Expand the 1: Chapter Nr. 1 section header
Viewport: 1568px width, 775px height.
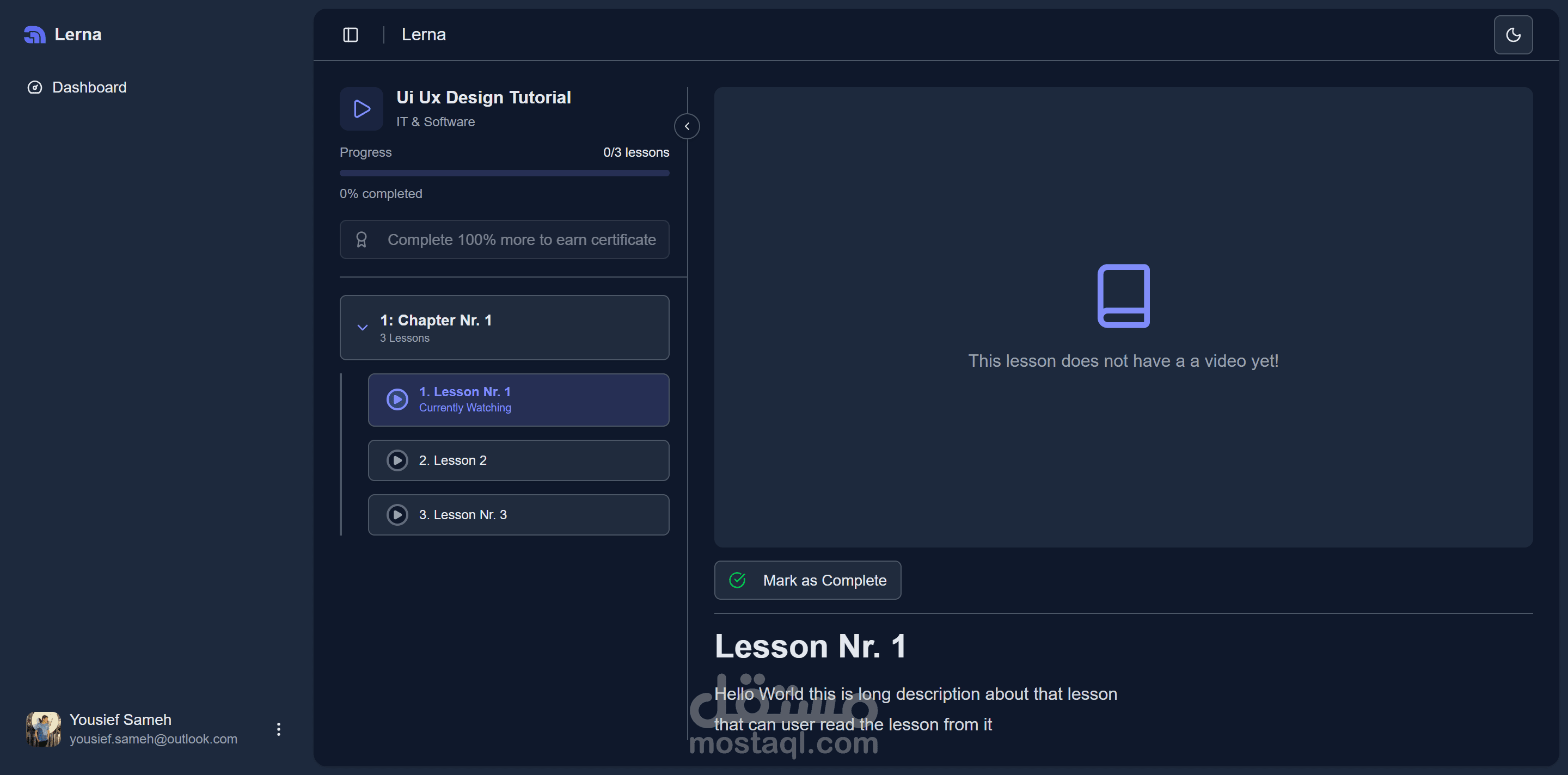coord(504,327)
